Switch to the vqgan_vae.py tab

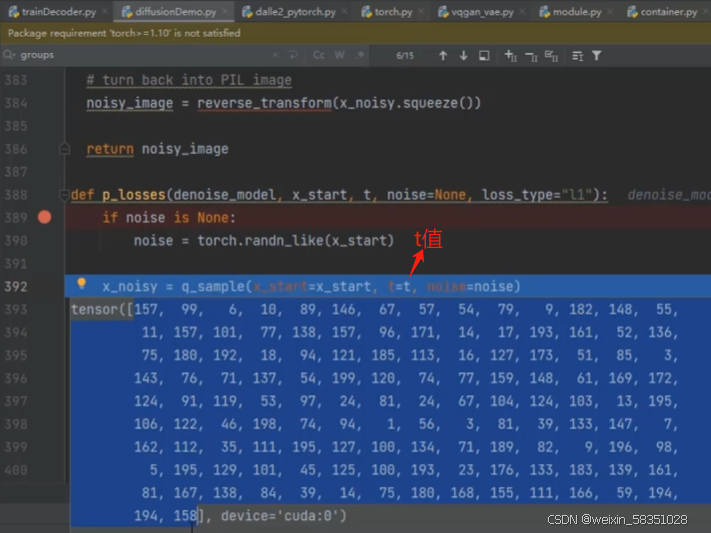[x=482, y=12]
